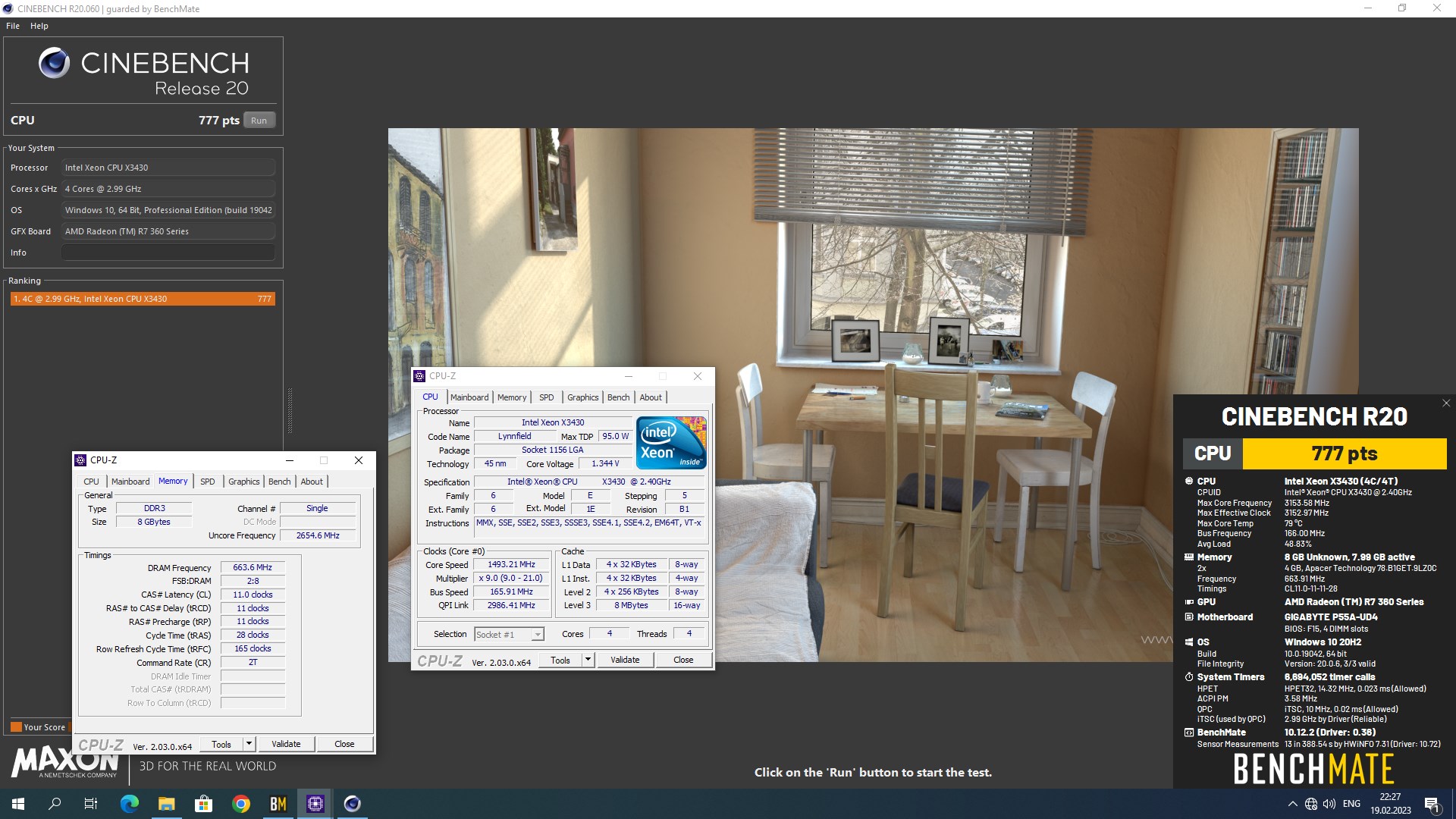Click Tools button in CPU-Z Memory window
This screenshot has width=1456, height=819.
[221, 744]
